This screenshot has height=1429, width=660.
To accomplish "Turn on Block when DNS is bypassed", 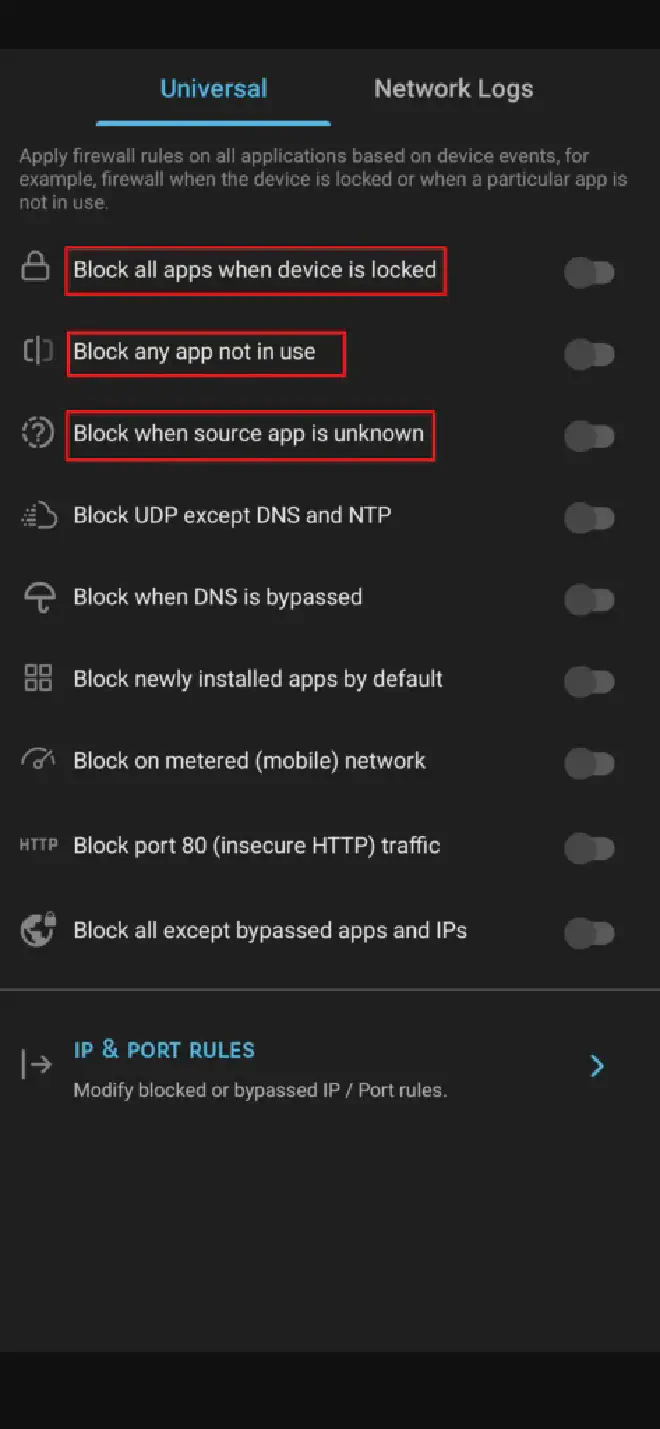I will pyautogui.click(x=589, y=600).
